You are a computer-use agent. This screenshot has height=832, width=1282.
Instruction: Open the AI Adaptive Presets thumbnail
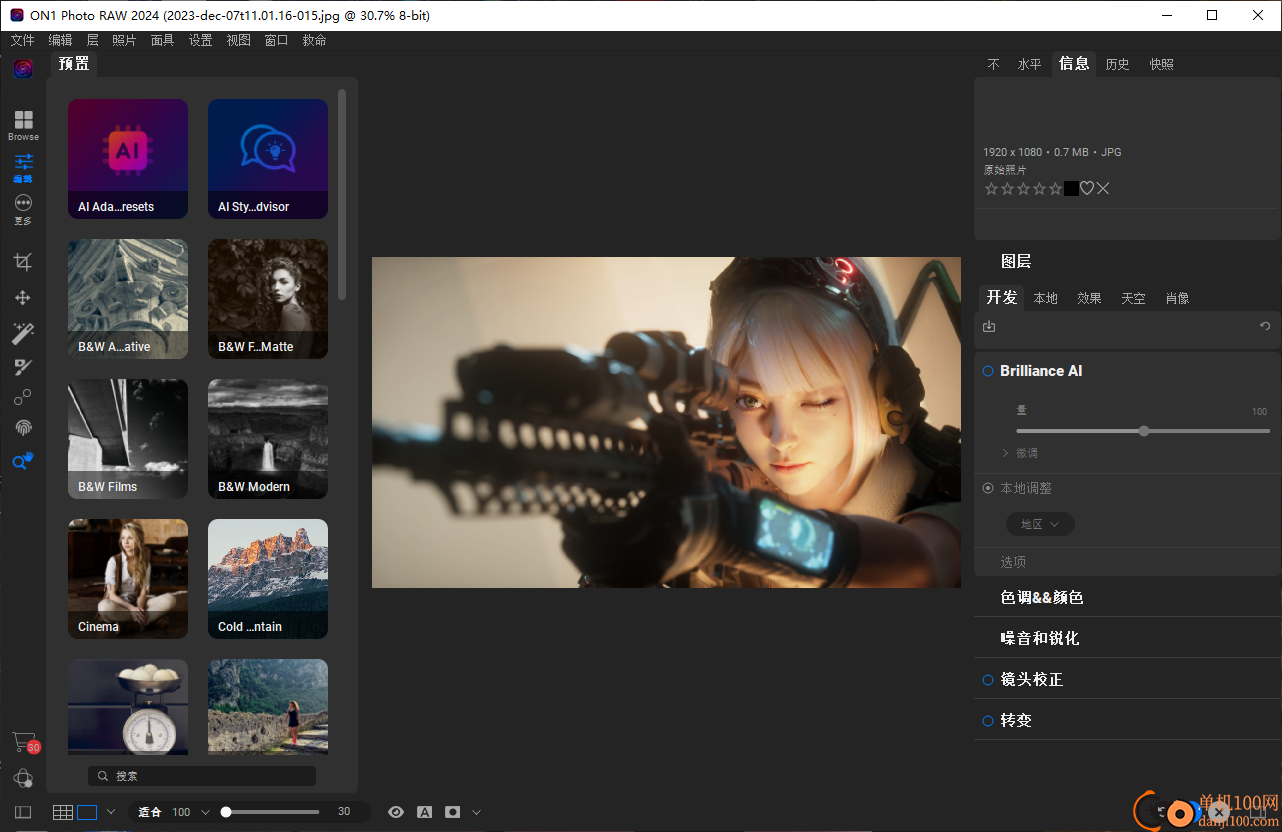pos(128,159)
